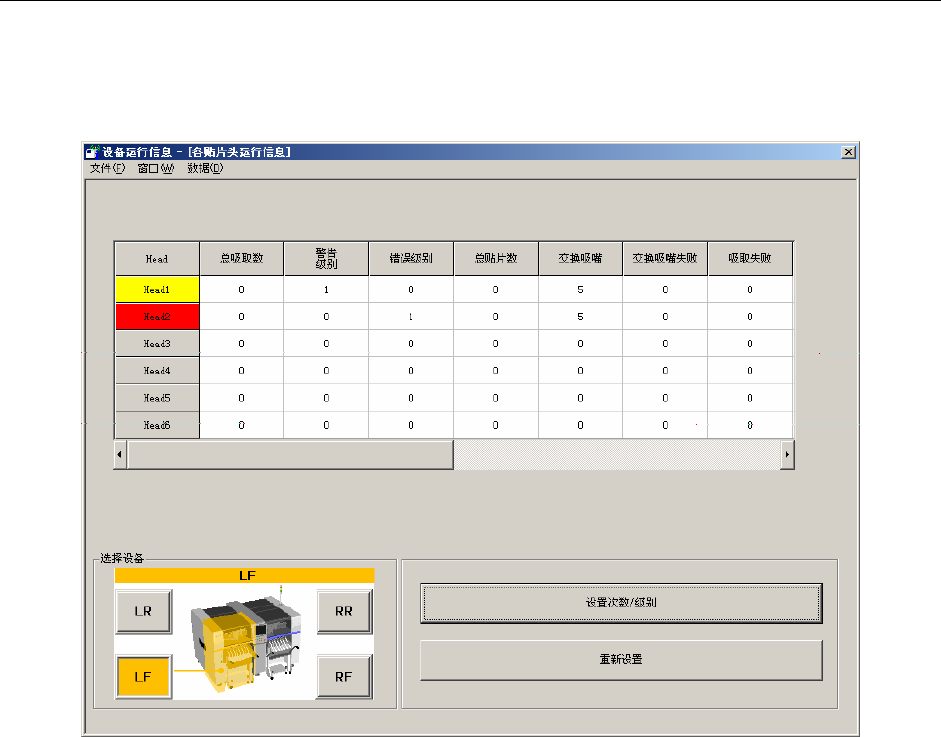Select the RR device button
The height and width of the screenshot is (737, 941).
[x=344, y=612]
